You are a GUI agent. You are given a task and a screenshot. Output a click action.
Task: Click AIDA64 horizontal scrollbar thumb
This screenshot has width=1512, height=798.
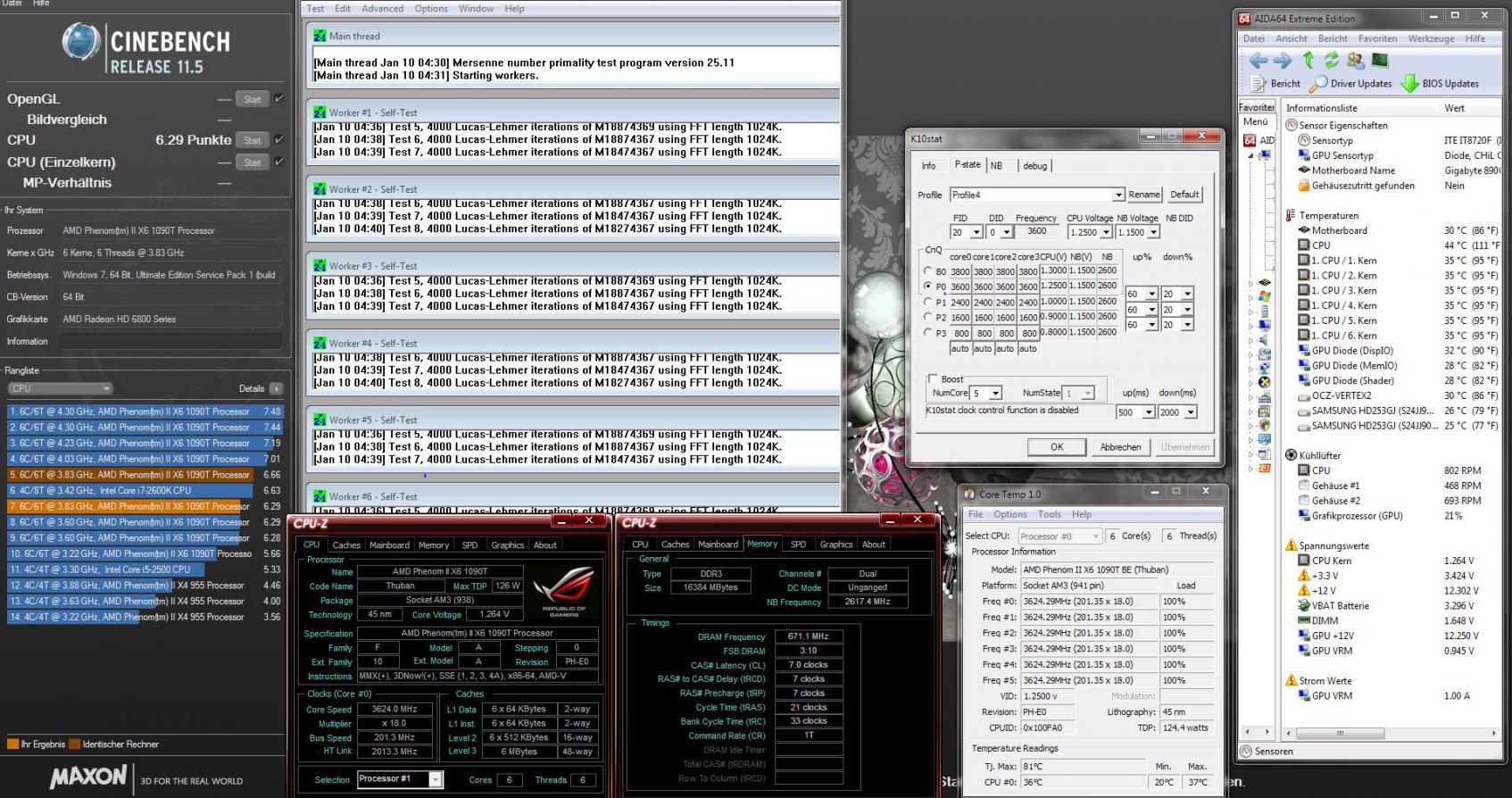click(x=1340, y=733)
